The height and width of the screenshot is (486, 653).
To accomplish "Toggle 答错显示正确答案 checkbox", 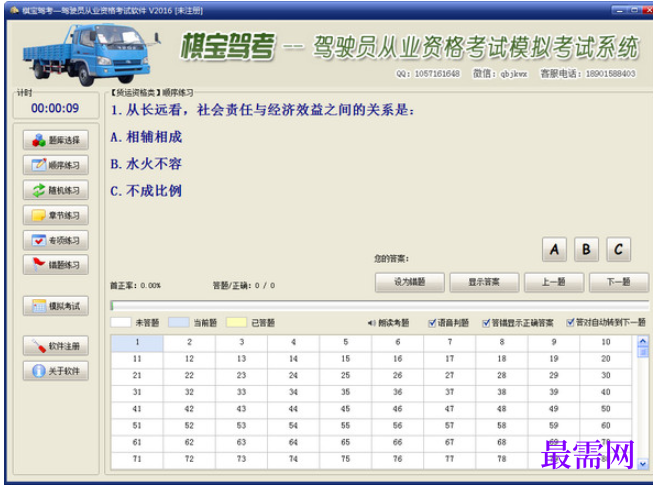I will click(486, 323).
